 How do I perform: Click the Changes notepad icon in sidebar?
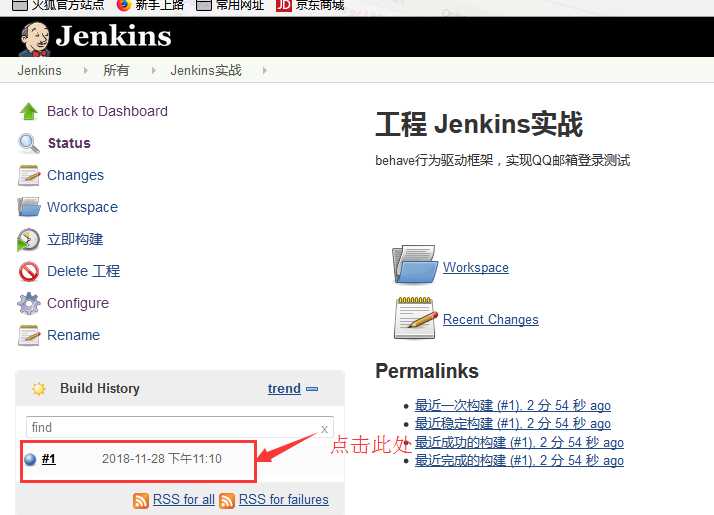(x=29, y=175)
